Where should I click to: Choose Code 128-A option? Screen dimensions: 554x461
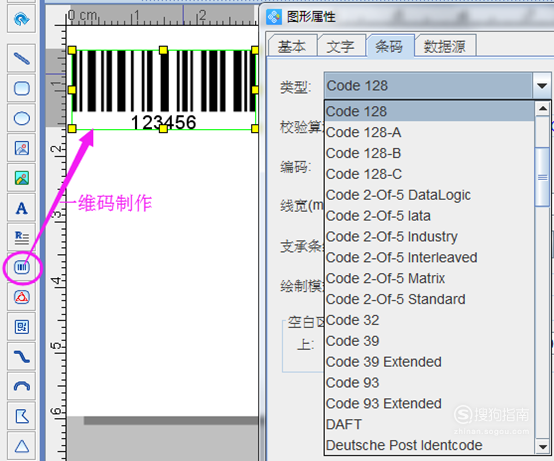(429, 132)
